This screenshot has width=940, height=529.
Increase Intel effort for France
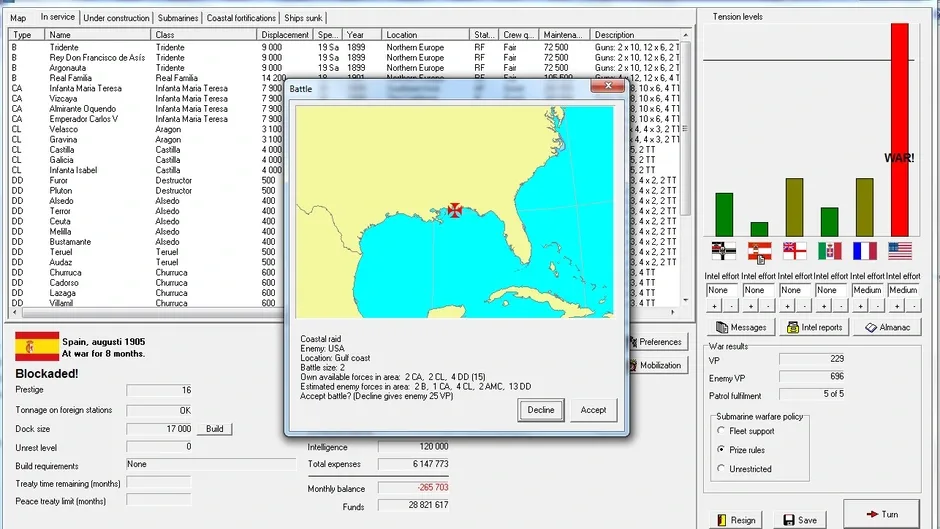click(860, 306)
